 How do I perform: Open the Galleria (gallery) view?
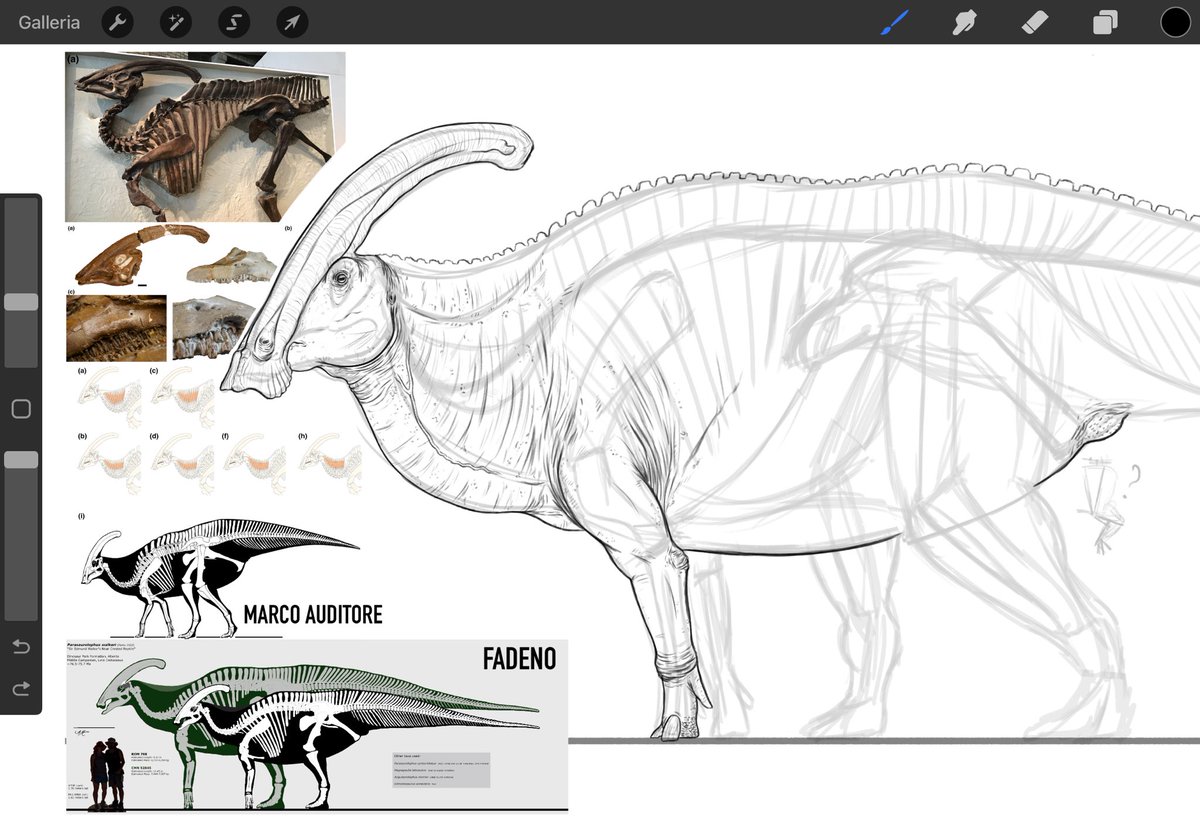pos(49,22)
